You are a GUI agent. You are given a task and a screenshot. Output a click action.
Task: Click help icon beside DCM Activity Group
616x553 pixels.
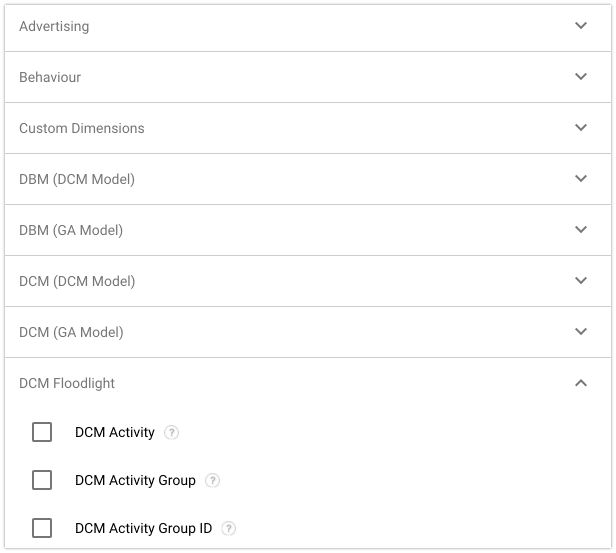(212, 481)
